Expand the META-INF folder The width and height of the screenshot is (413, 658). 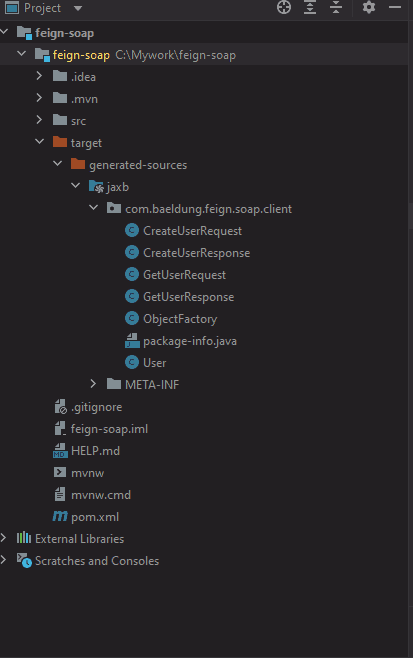93,384
